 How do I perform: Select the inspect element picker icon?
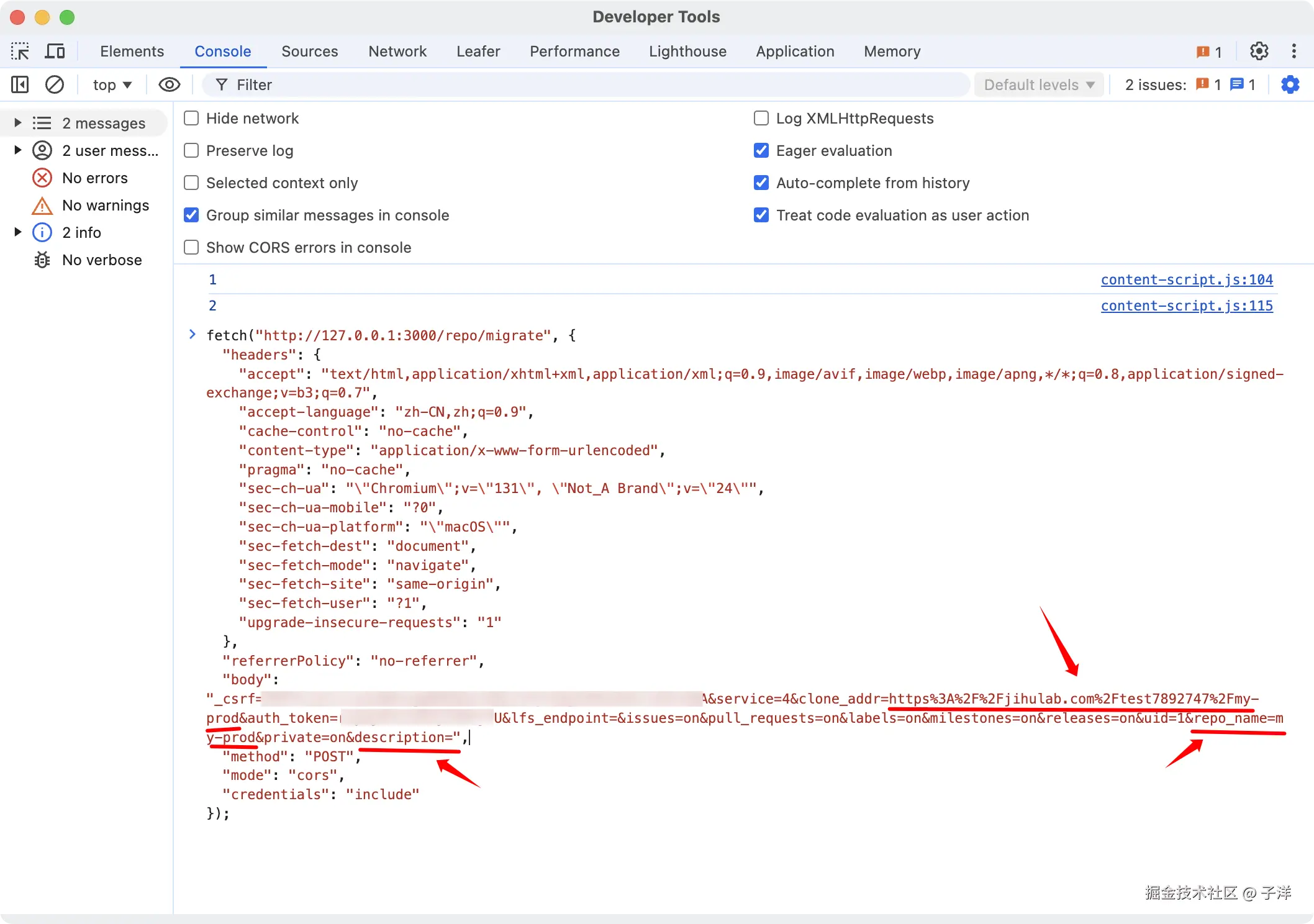point(20,52)
